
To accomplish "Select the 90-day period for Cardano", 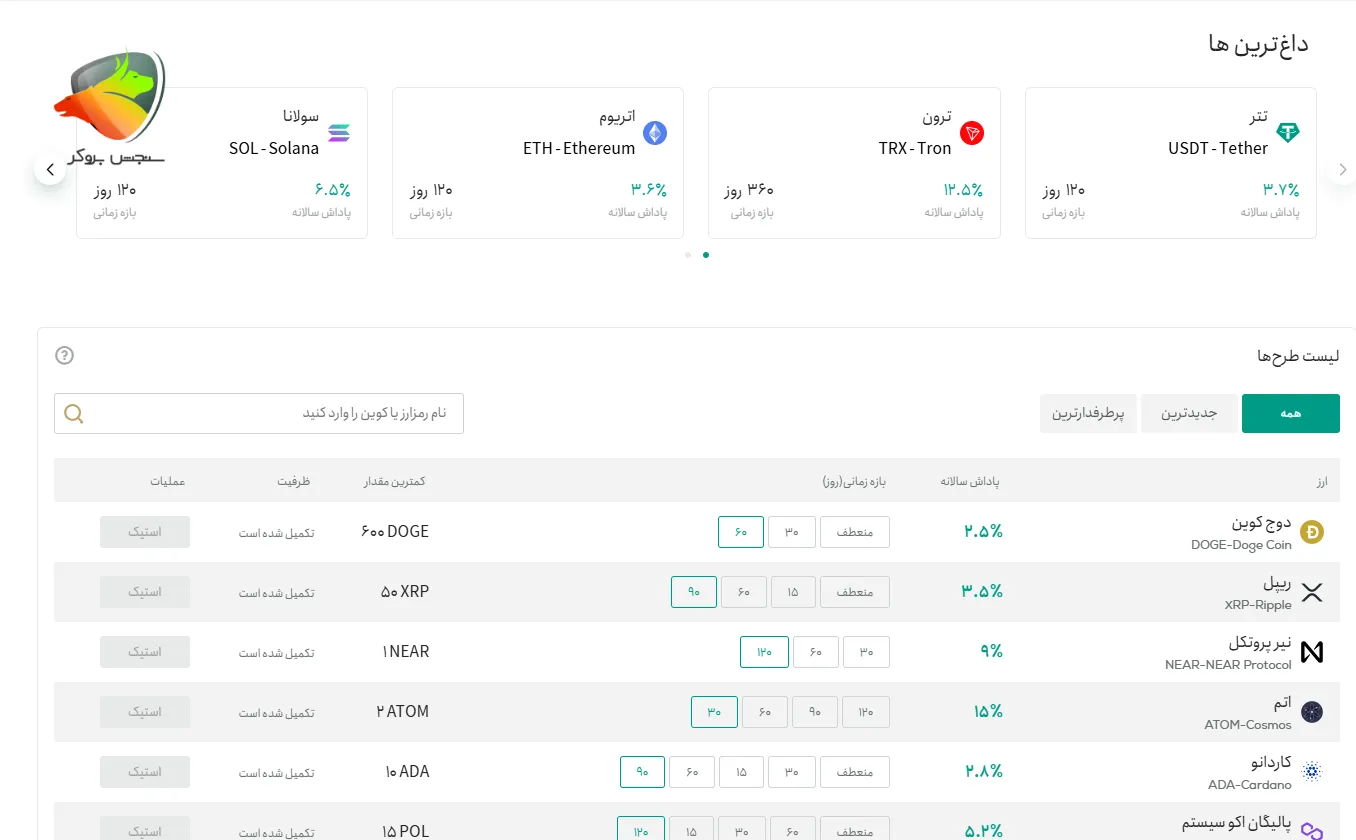I will [x=642, y=772].
